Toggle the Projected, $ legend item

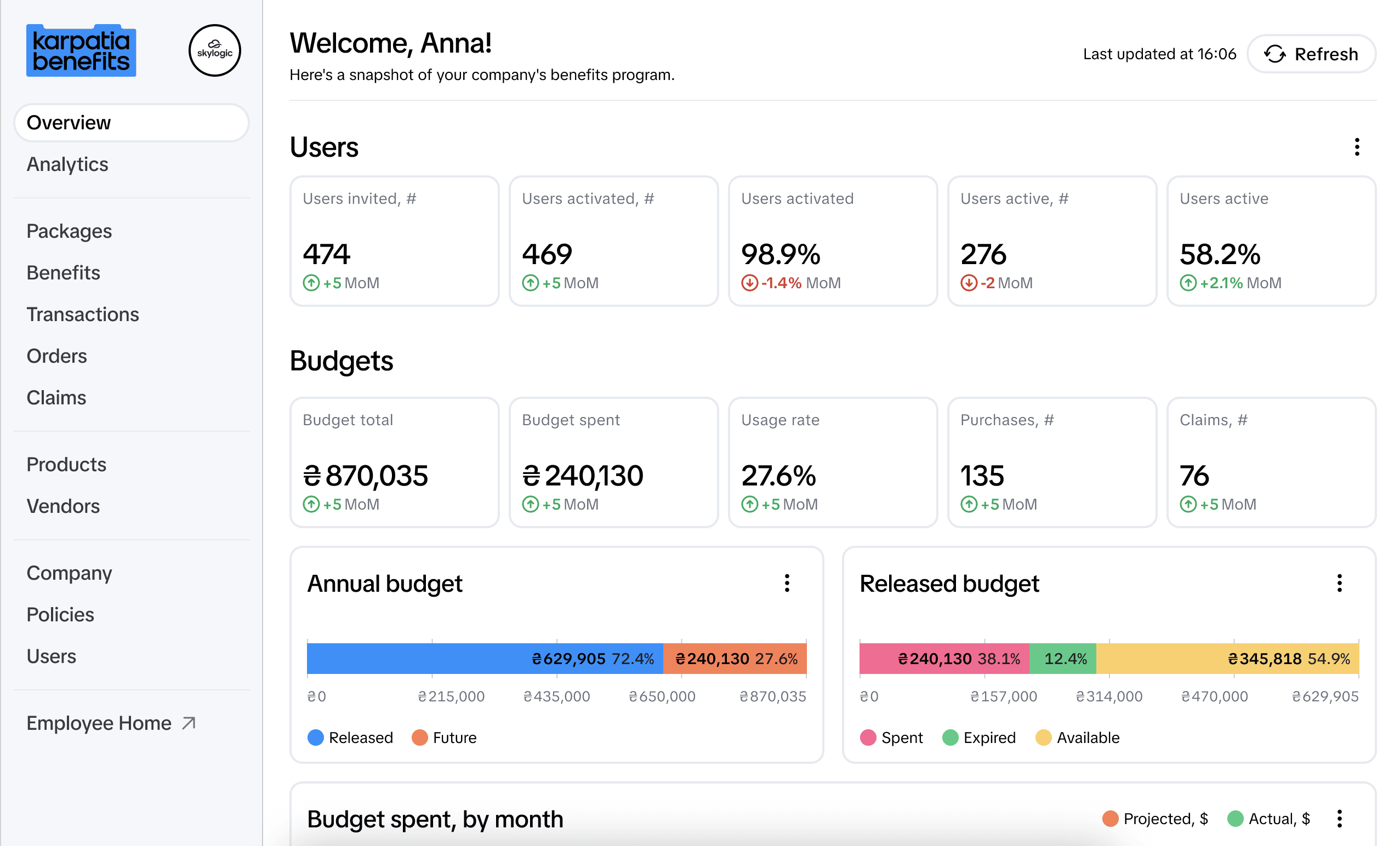pos(1155,819)
